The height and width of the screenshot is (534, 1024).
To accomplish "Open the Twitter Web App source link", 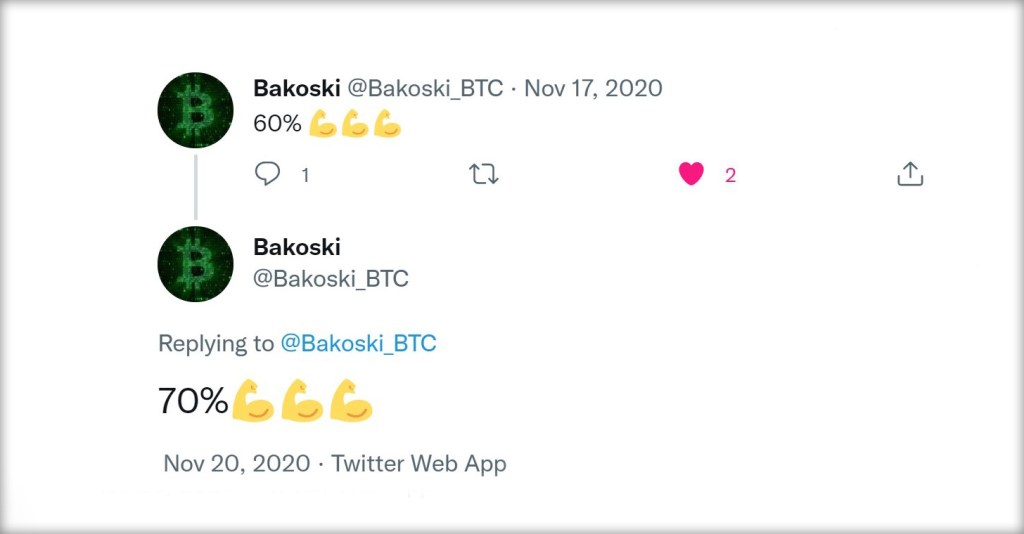I will 419,464.
